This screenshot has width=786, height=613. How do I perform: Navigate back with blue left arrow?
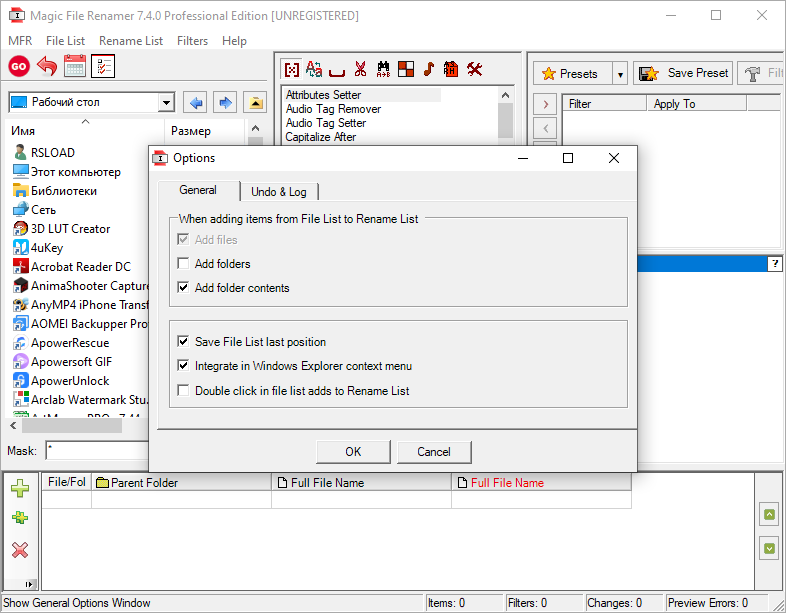tap(195, 103)
